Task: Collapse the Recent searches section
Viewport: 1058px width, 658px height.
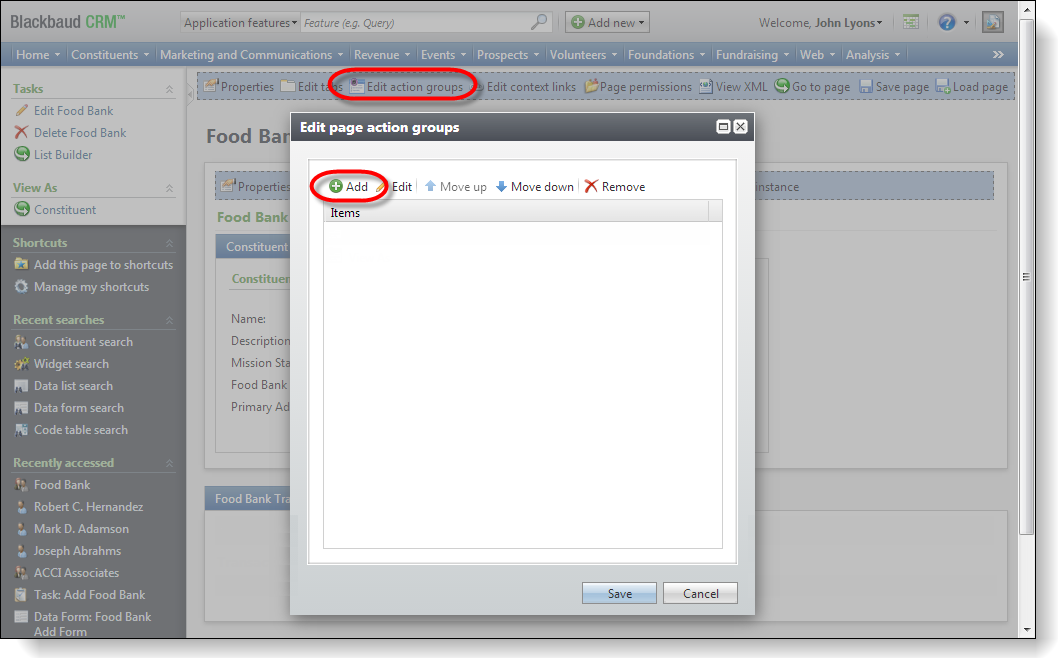Action: point(169,320)
